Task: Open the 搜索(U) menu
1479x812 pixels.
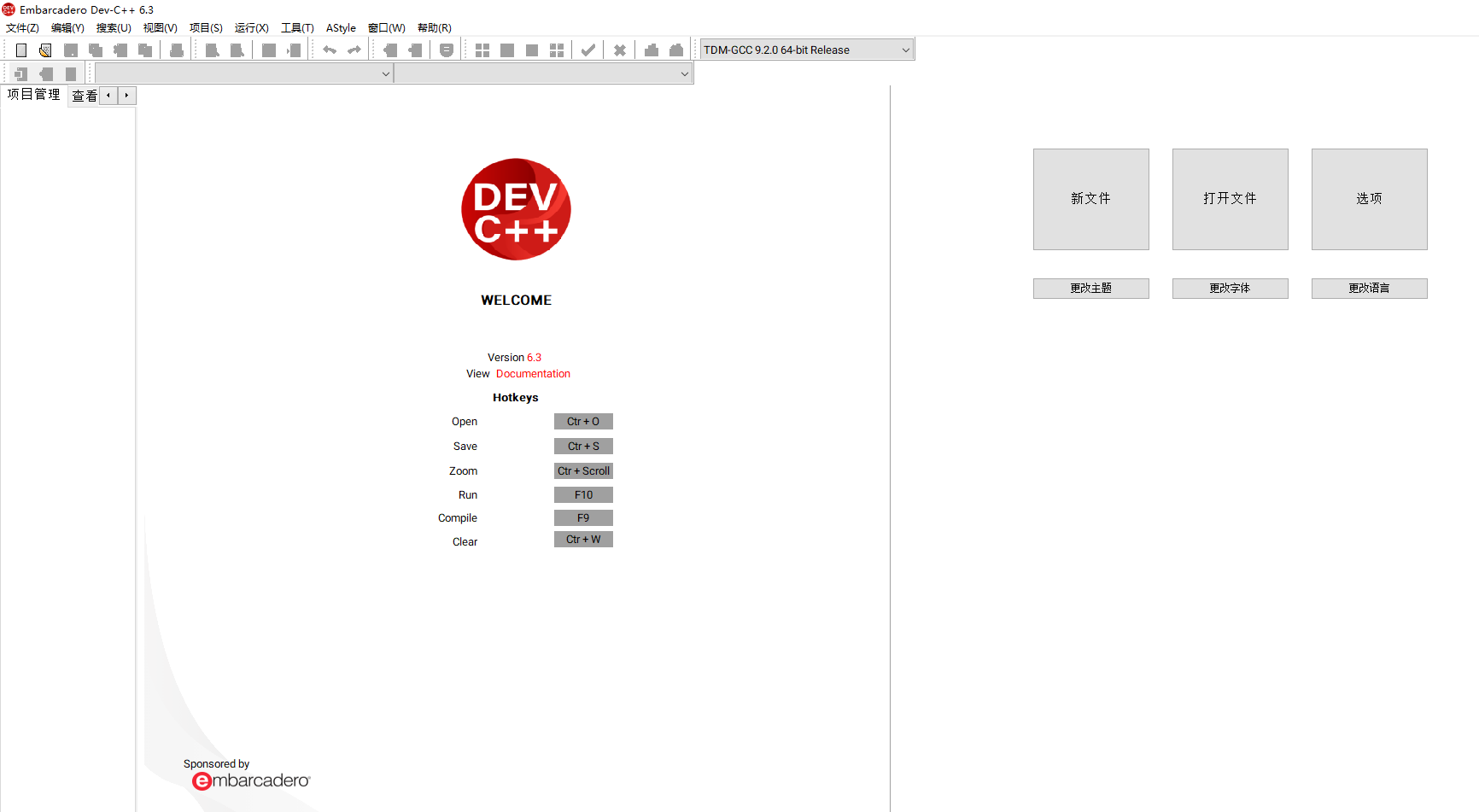Action: click(x=114, y=28)
